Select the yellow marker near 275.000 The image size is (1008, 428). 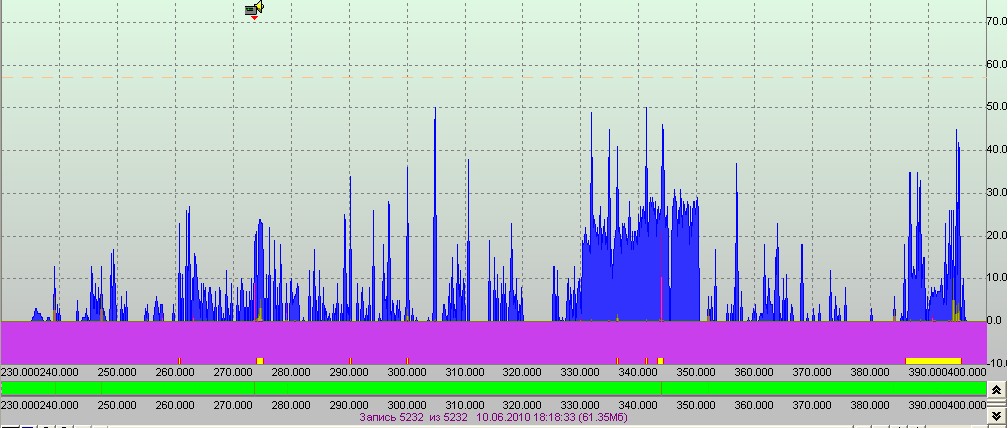click(x=260, y=361)
